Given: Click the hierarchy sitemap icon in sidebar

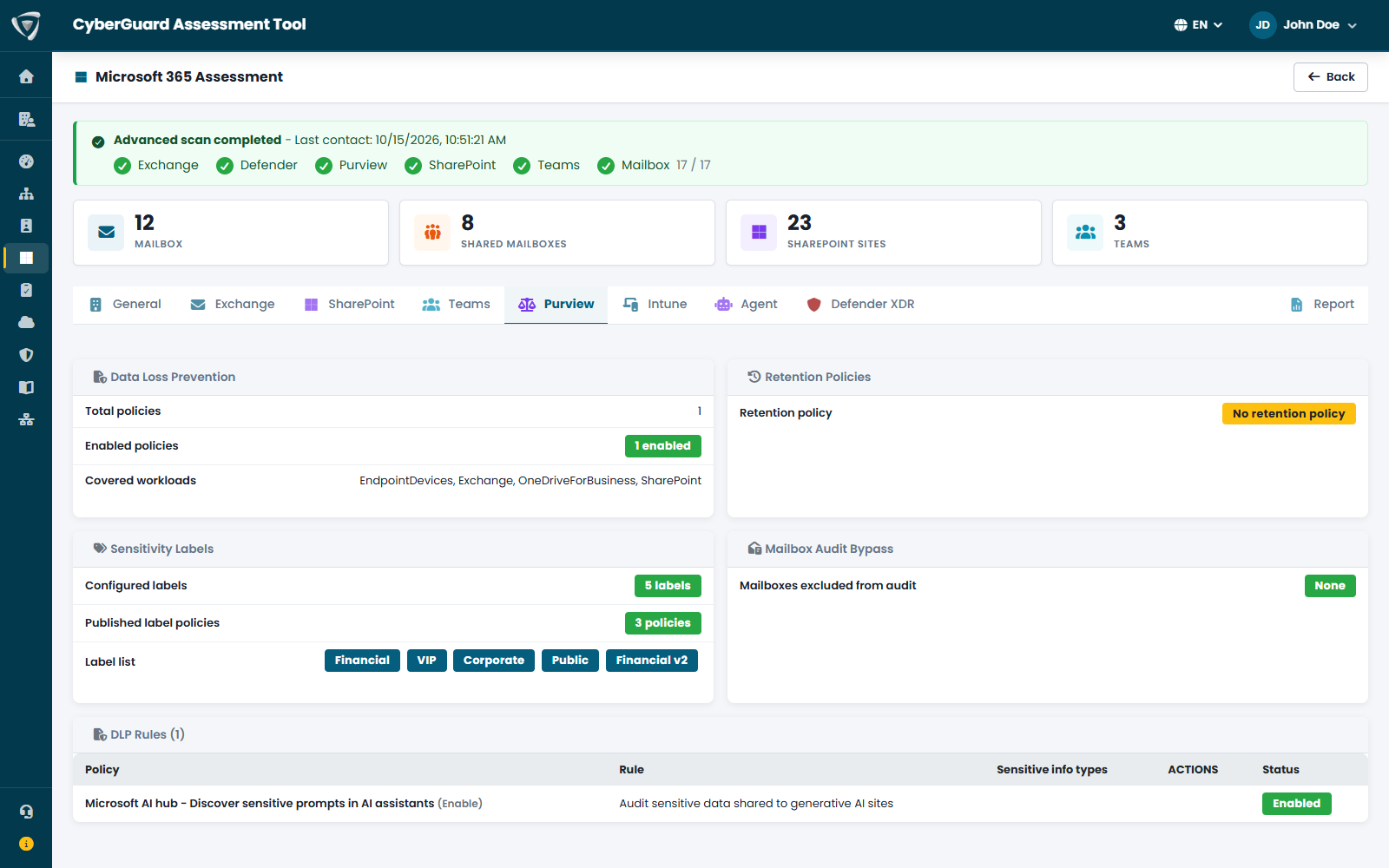Looking at the screenshot, I should [26, 194].
